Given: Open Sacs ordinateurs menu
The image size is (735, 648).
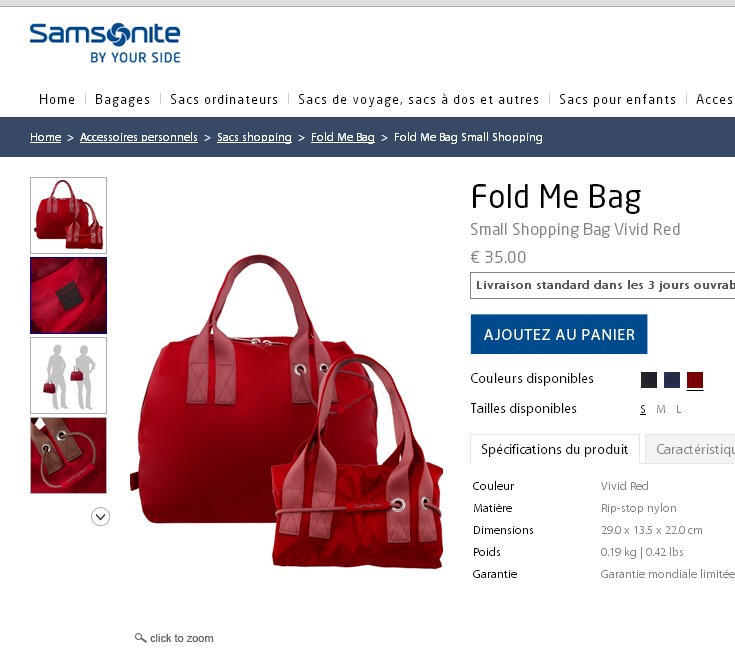Looking at the screenshot, I should [224, 99].
